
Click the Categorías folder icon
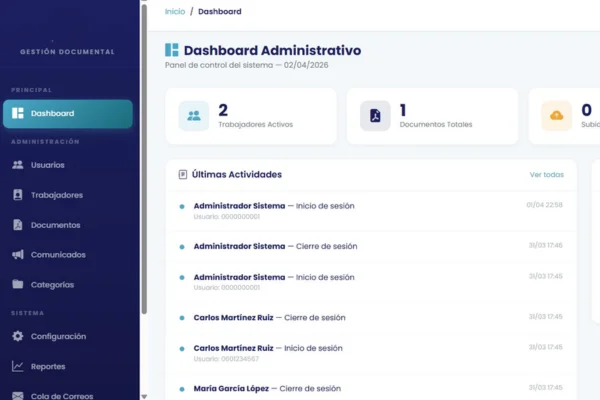point(18,285)
